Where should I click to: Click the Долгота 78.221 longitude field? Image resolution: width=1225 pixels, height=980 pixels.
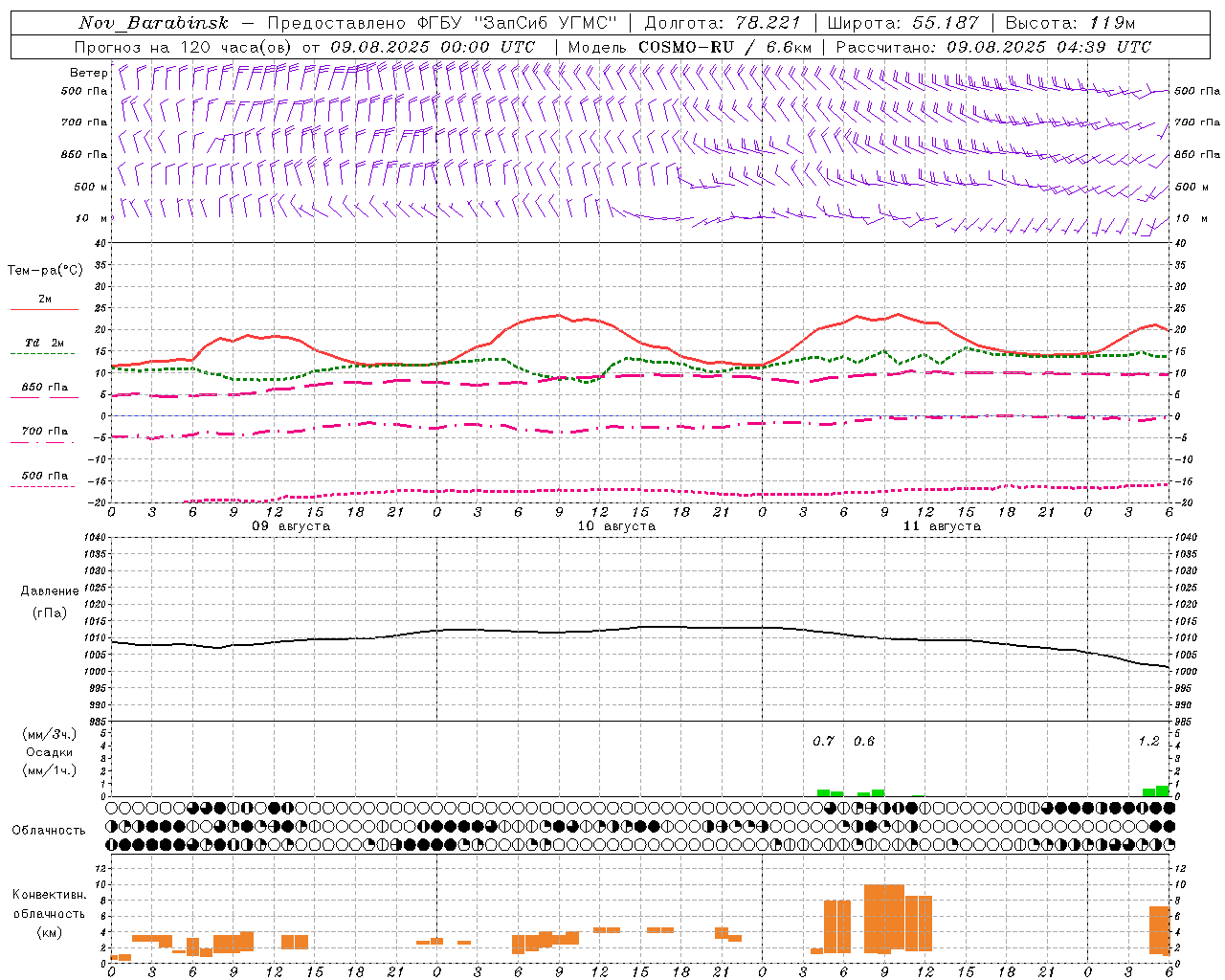tap(722, 23)
